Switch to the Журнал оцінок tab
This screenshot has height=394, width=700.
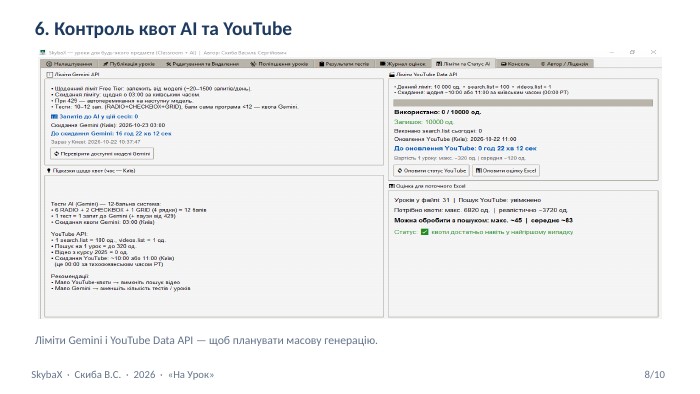(x=403, y=64)
